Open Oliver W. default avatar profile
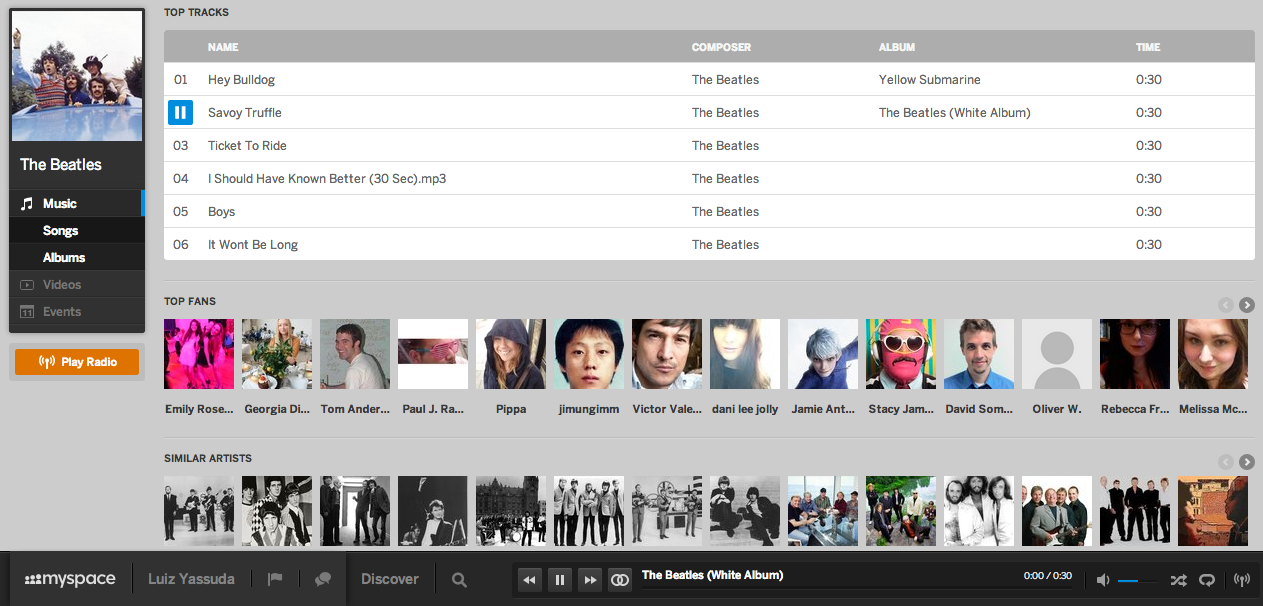Image resolution: width=1263 pixels, height=606 pixels. [x=1057, y=354]
